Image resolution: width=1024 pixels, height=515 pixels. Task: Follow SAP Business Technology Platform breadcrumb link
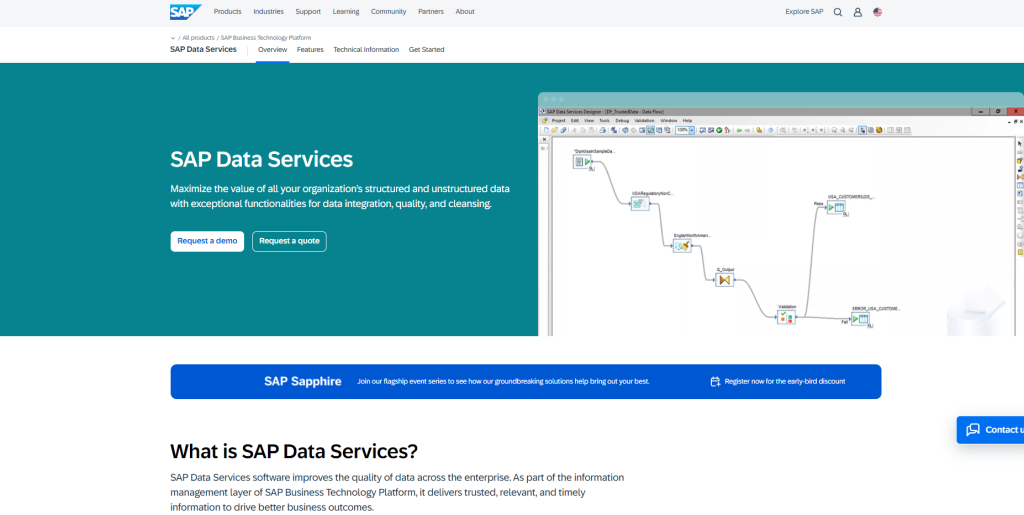266,38
